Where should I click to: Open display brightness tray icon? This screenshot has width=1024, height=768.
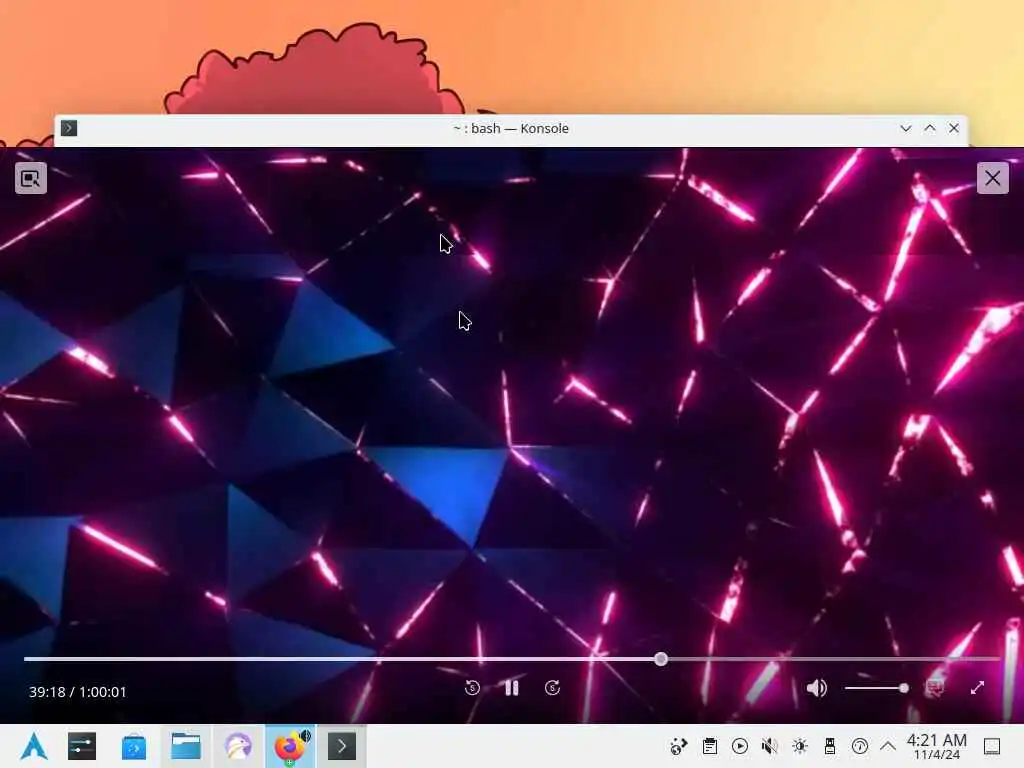click(x=800, y=746)
